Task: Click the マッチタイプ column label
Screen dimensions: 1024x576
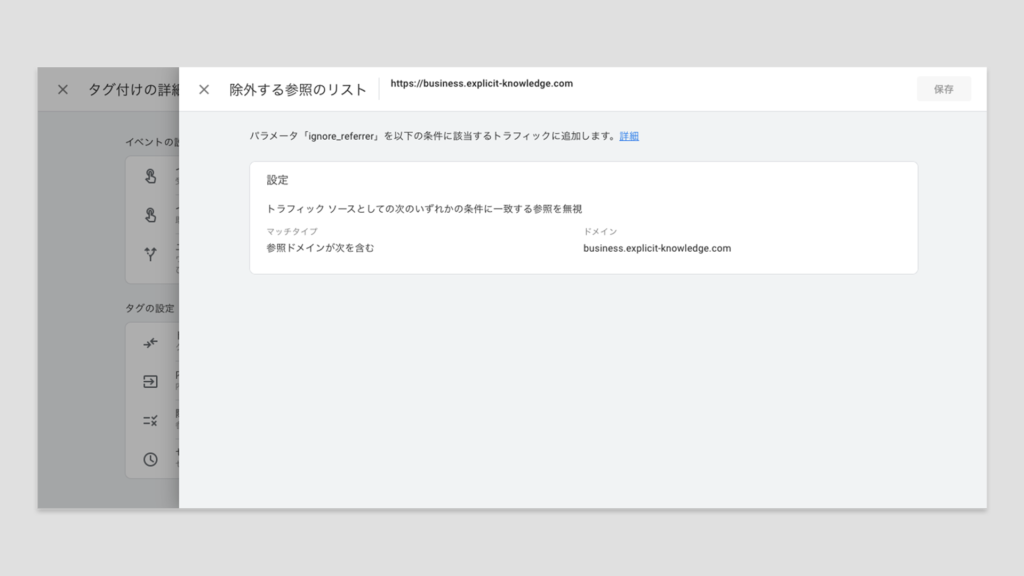Action: coord(291,232)
